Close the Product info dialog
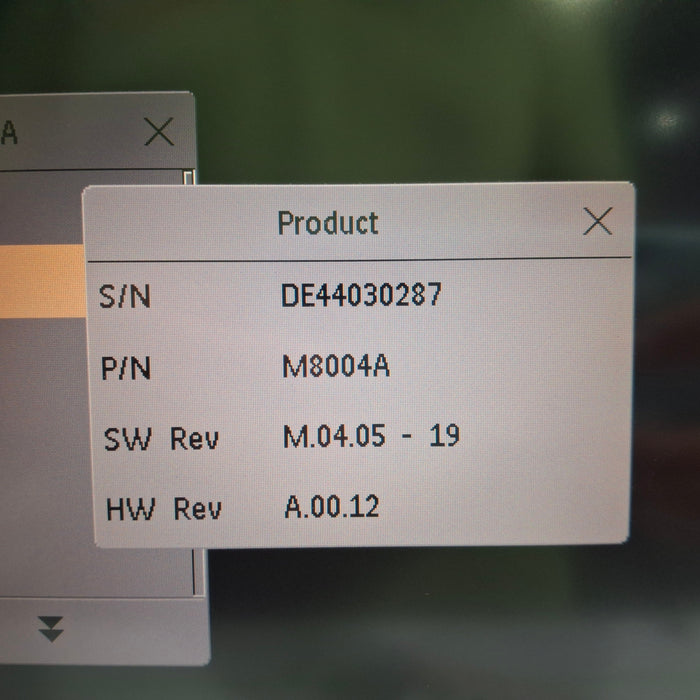The height and width of the screenshot is (700, 700). coord(597,221)
